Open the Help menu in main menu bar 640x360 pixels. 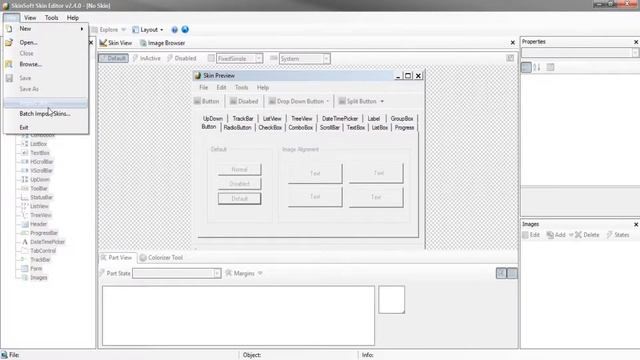pos(73,18)
